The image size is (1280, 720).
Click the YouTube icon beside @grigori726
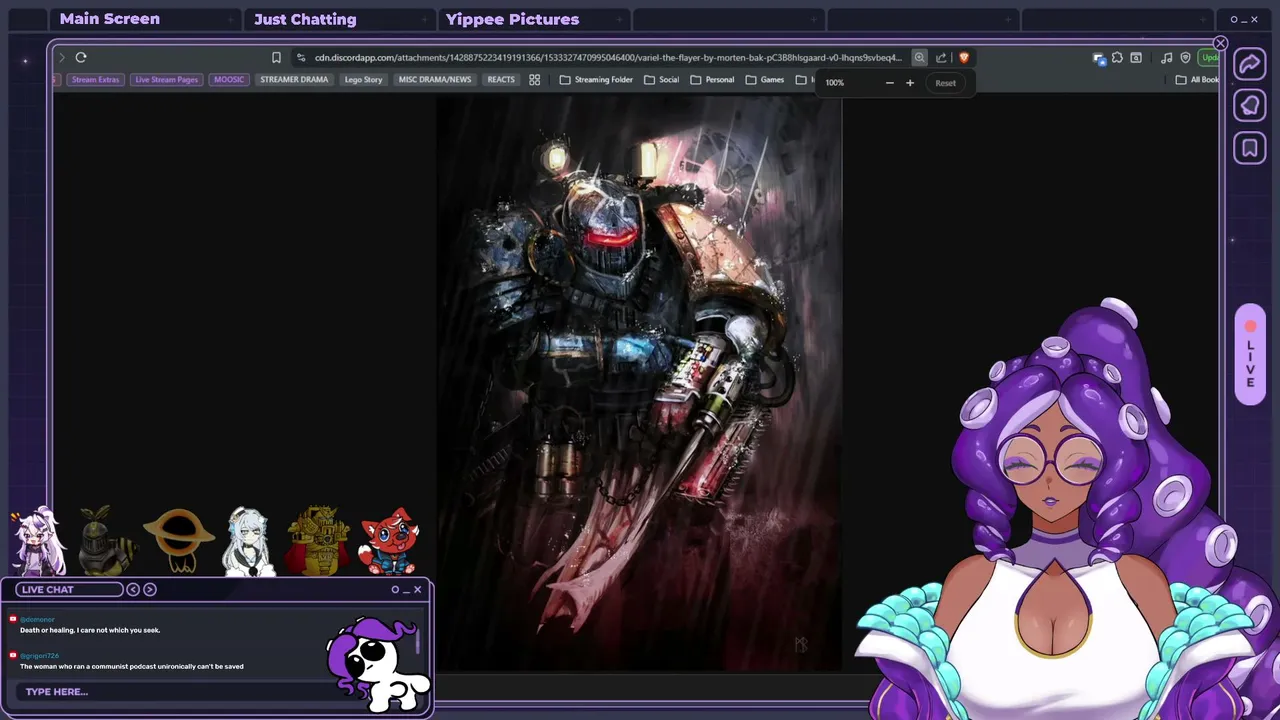[x=13, y=655]
